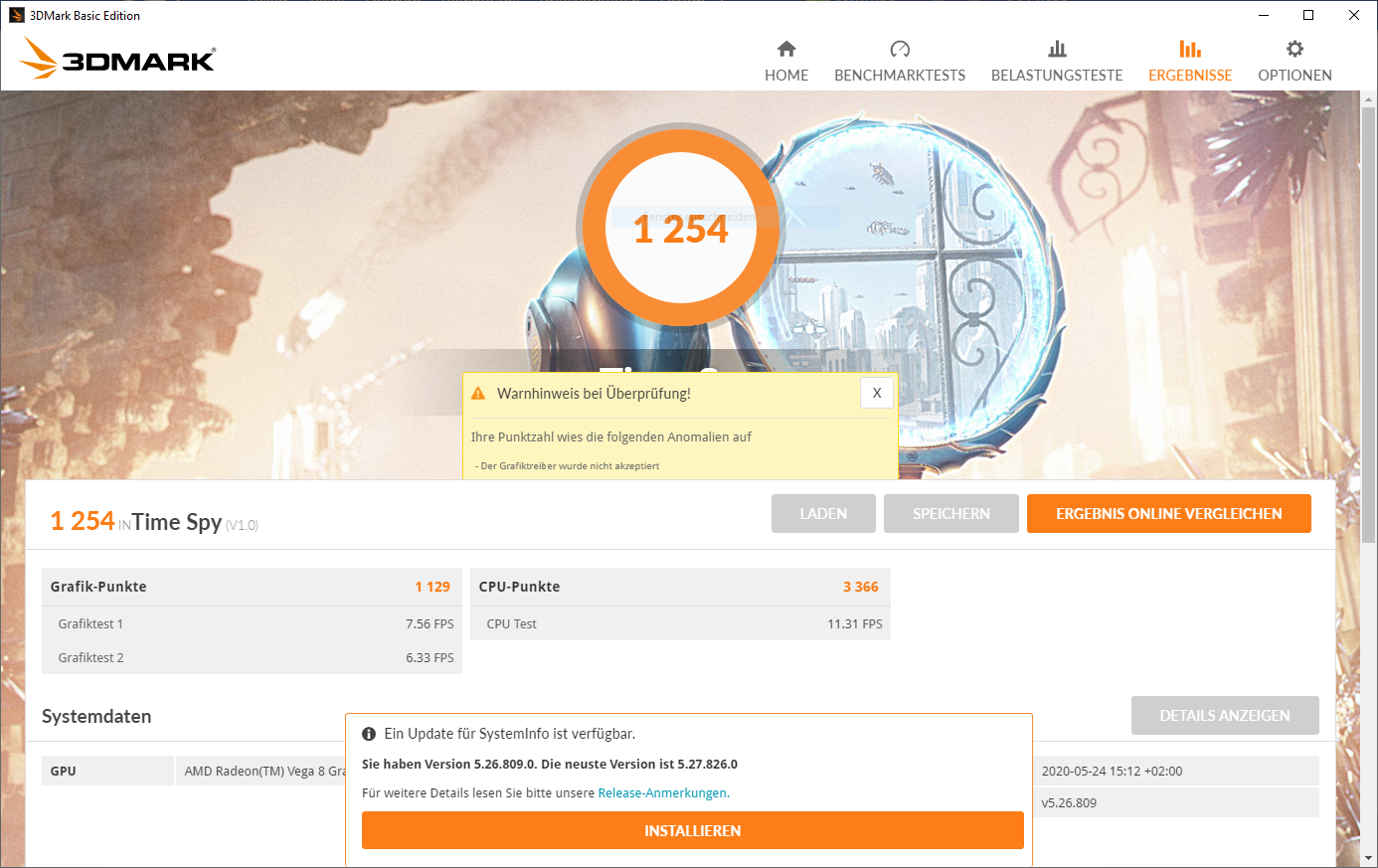Maximize the 3DMark window
1378x868 pixels.
tap(1308, 15)
